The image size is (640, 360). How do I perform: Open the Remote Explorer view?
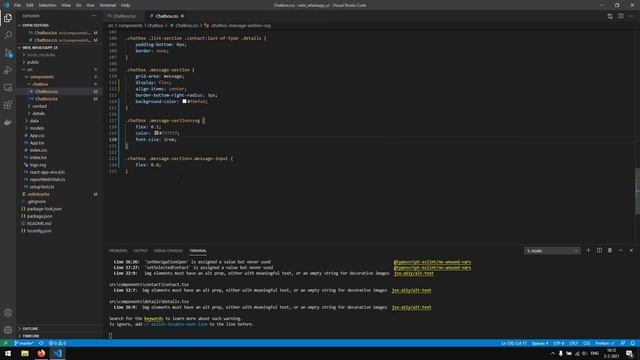8,88
